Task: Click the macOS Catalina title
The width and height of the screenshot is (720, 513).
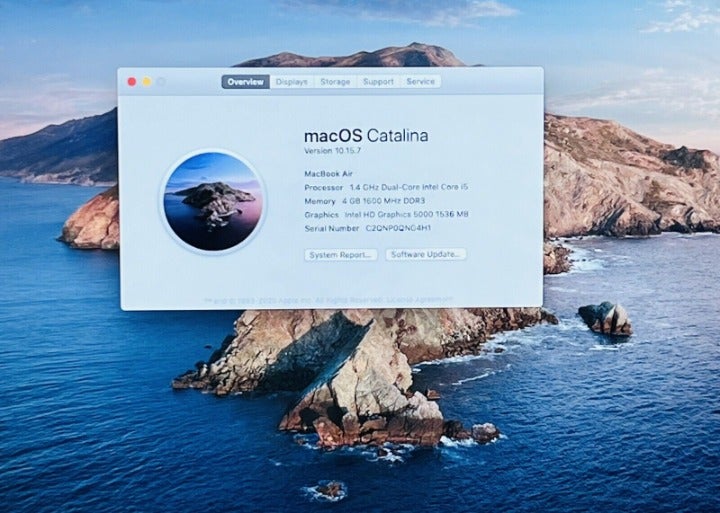Action: point(366,135)
